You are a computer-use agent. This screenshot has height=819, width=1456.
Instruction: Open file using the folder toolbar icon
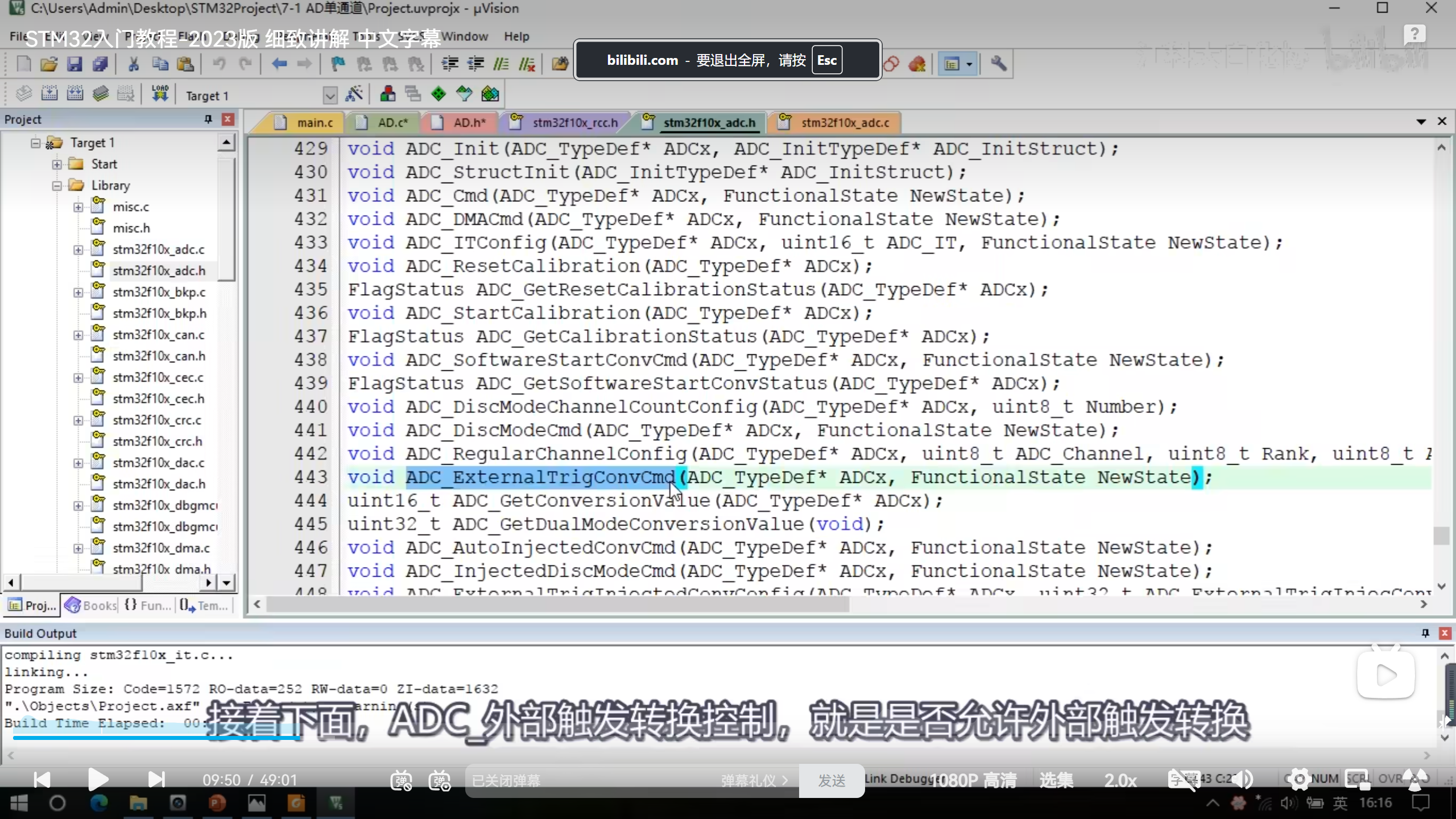click(49, 64)
